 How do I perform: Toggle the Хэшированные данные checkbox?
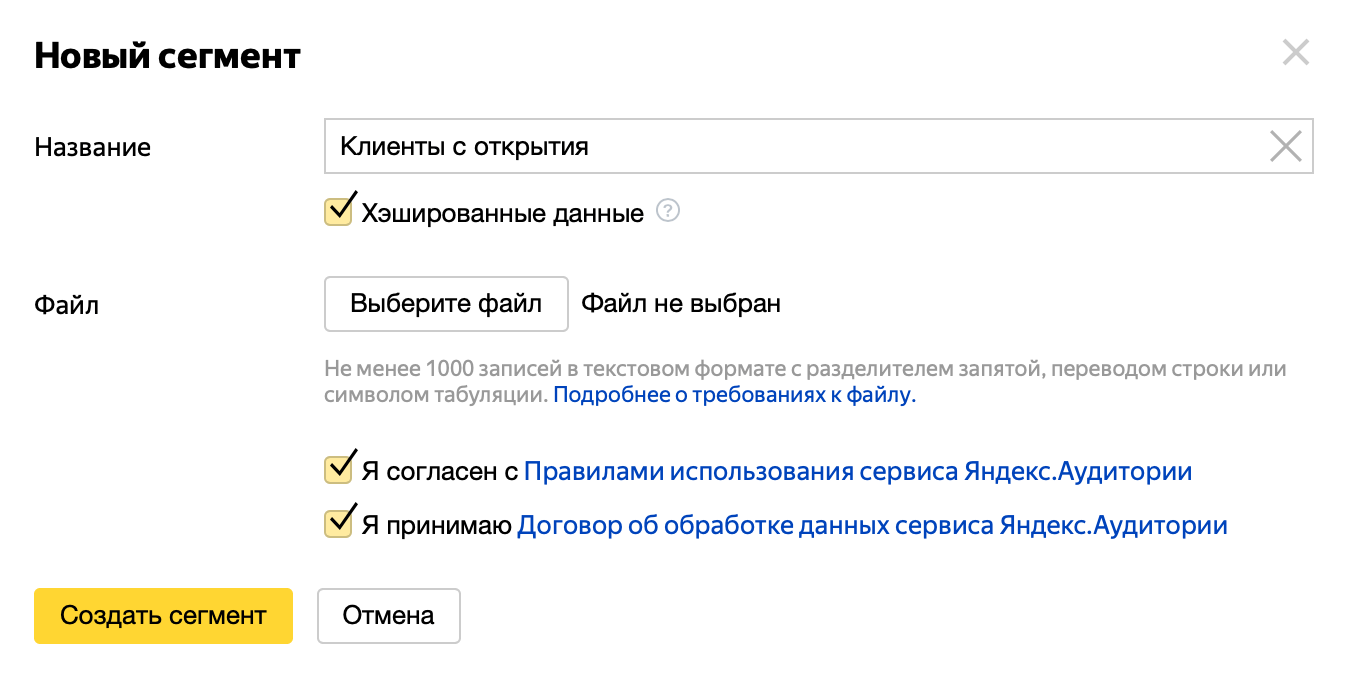pos(338,210)
